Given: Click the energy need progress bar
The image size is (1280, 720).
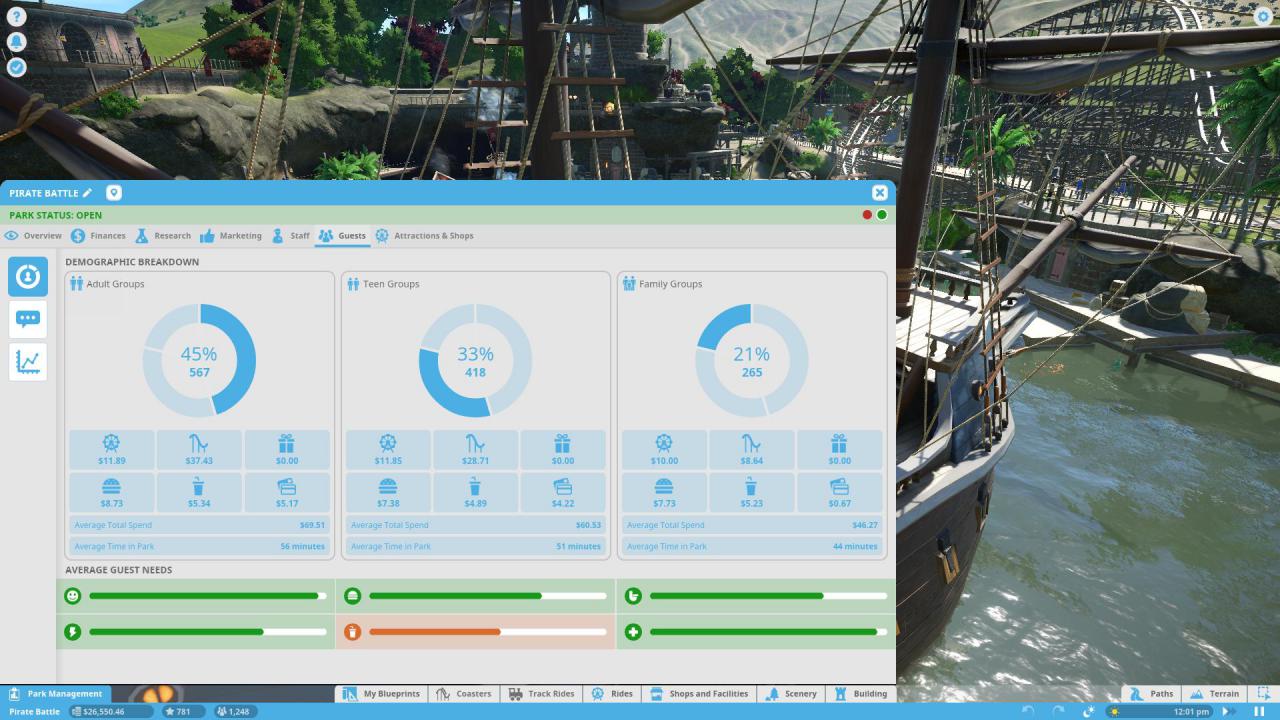Looking at the screenshot, I should pyautogui.click(x=208, y=632).
